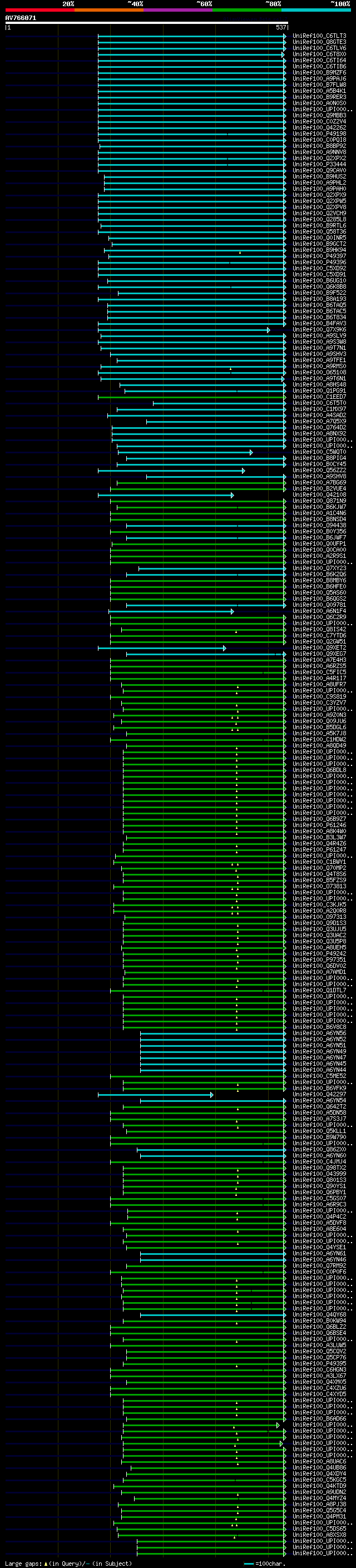Select hit UniRef100_Q2XPW5
The image size is (356, 1568).
click(319, 201)
